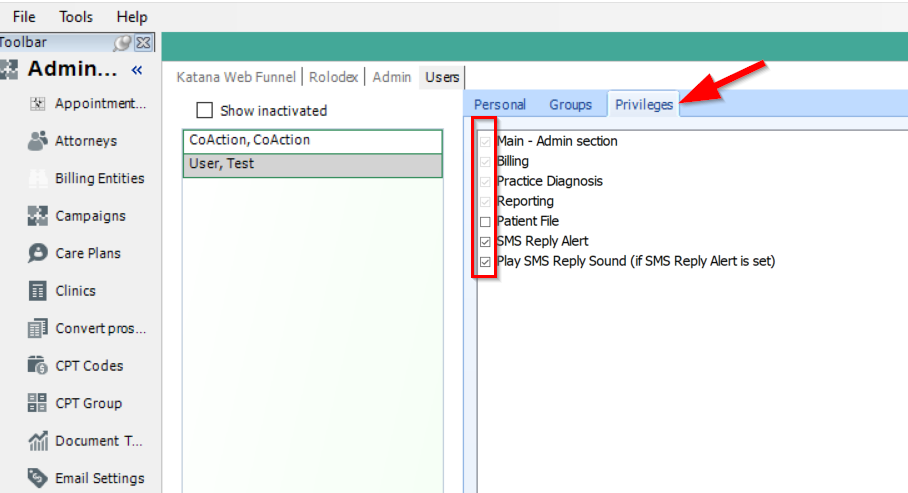908x493 pixels.
Task: Open the File menu
Action: point(24,17)
